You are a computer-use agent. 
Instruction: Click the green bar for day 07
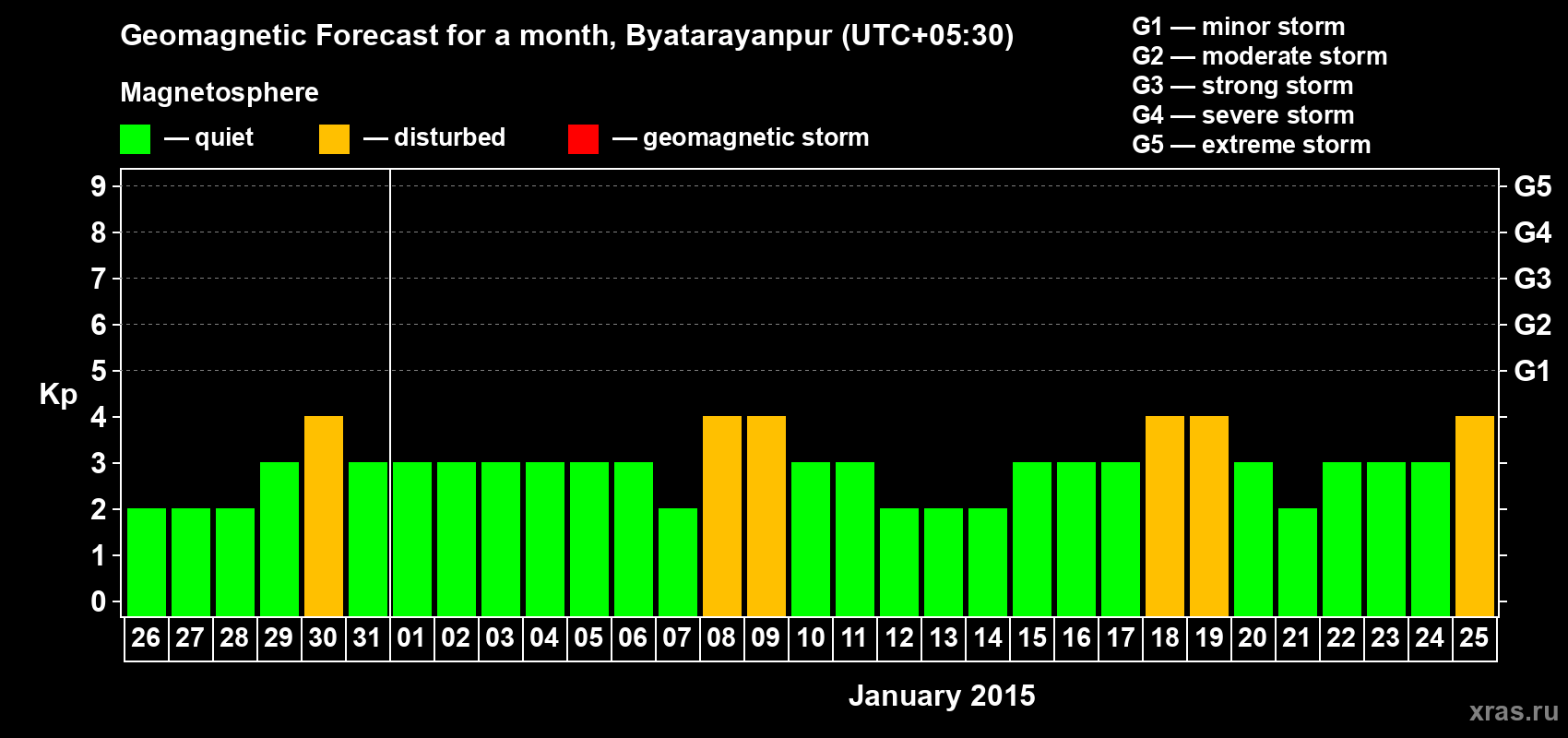point(678,563)
